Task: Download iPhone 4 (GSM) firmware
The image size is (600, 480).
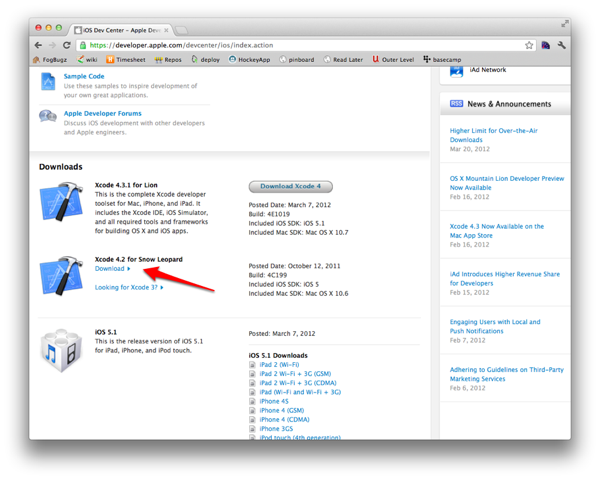Action: coord(282,411)
